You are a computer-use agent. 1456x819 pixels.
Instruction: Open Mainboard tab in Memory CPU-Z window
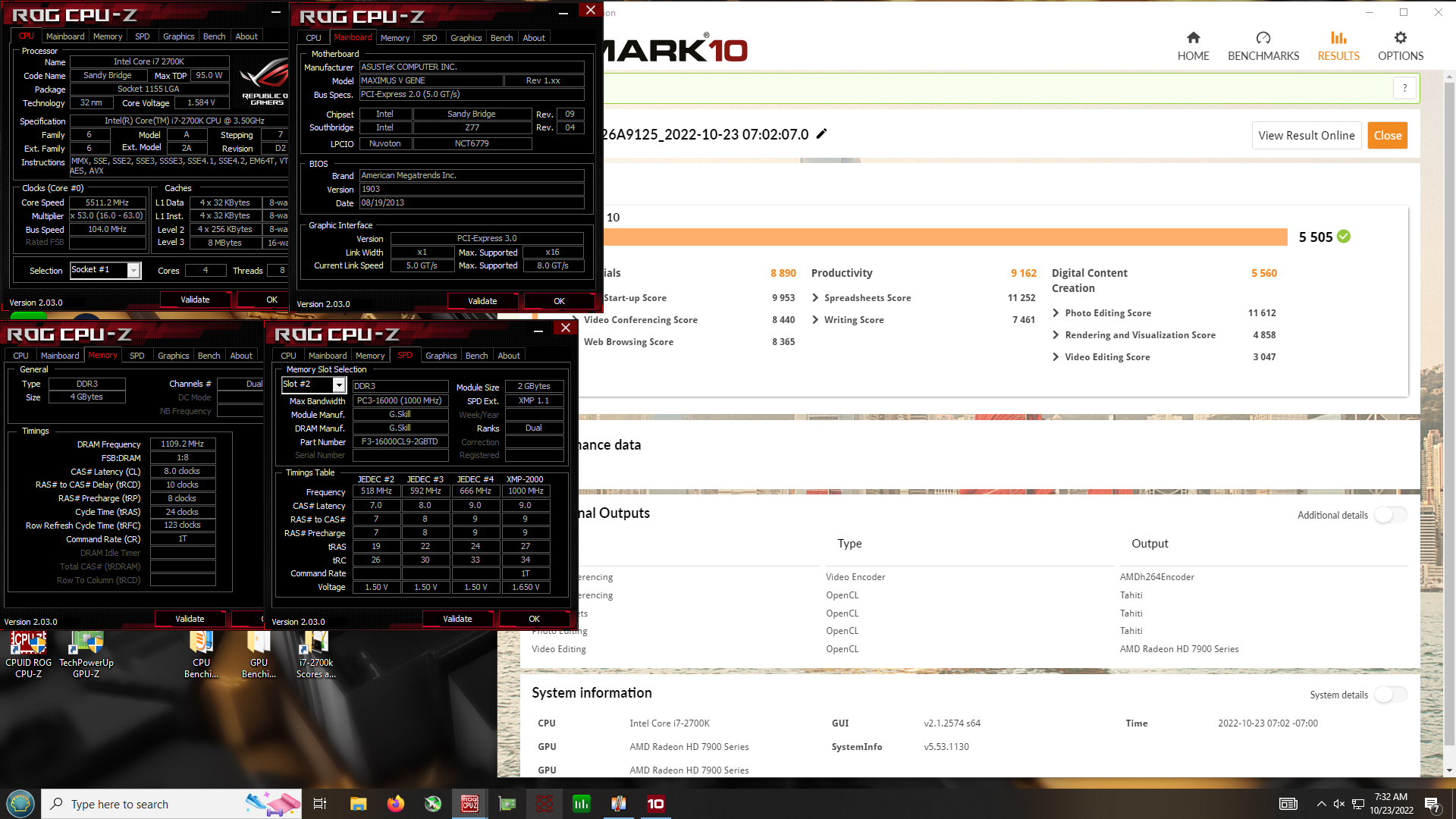[x=60, y=356]
